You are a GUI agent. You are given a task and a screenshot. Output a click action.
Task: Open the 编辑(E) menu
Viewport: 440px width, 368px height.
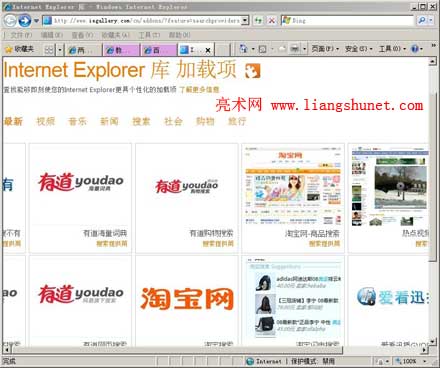(x=52, y=35)
